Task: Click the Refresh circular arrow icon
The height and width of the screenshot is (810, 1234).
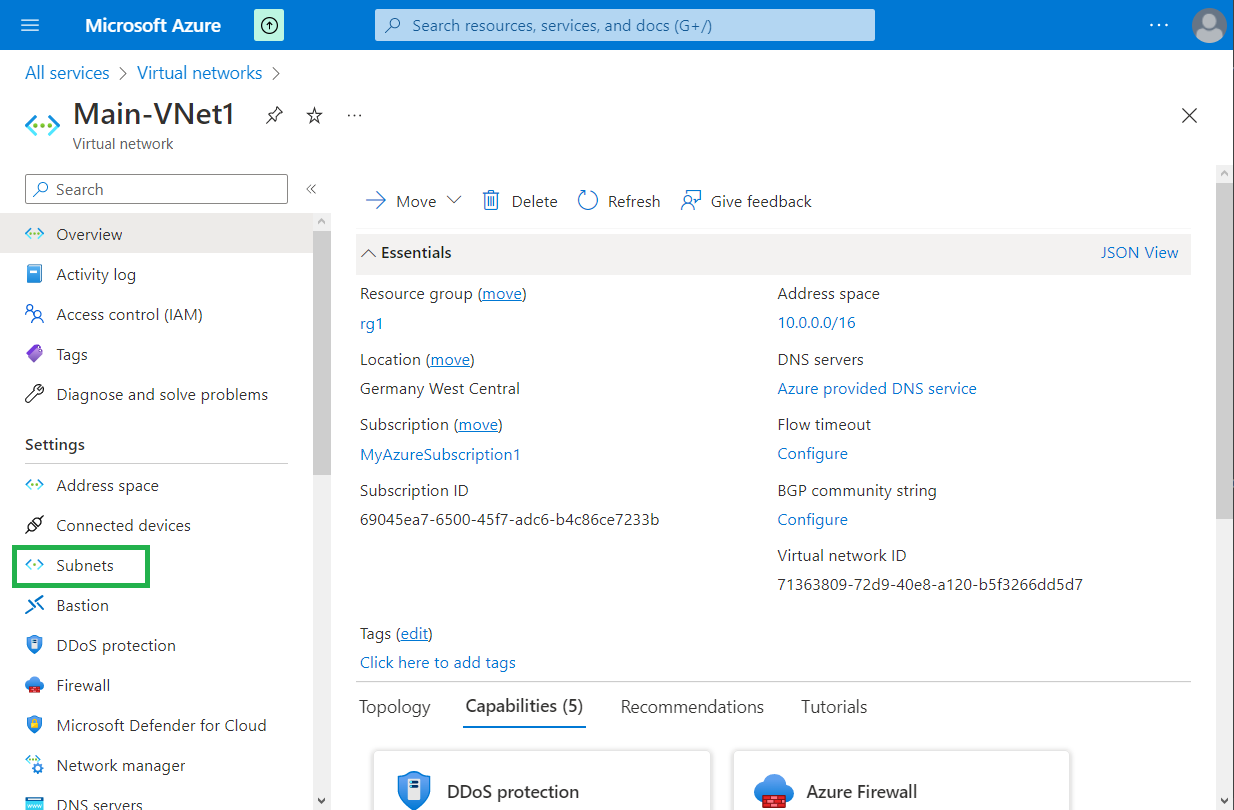Action: tap(588, 201)
